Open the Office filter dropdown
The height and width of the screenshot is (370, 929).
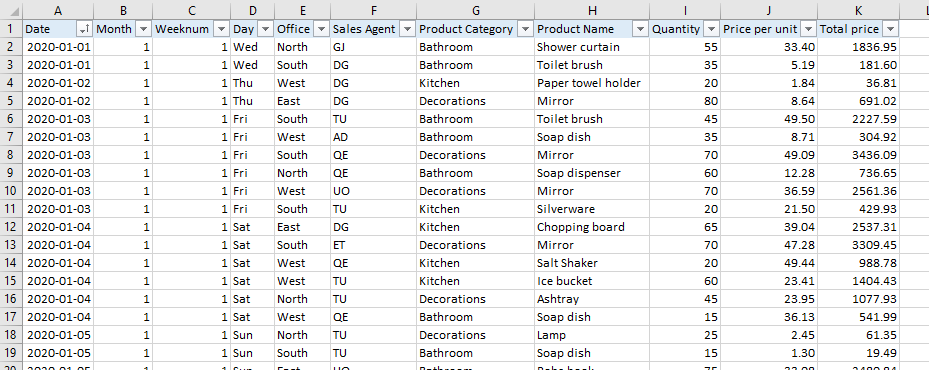click(x=321, y=29)
